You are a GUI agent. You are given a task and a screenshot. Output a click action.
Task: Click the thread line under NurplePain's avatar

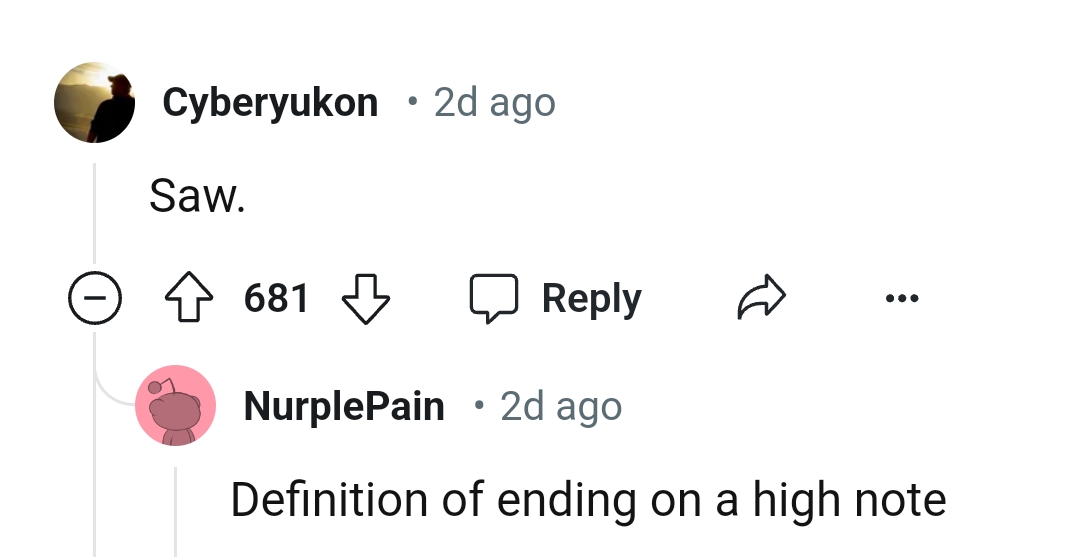pos(176,510)
